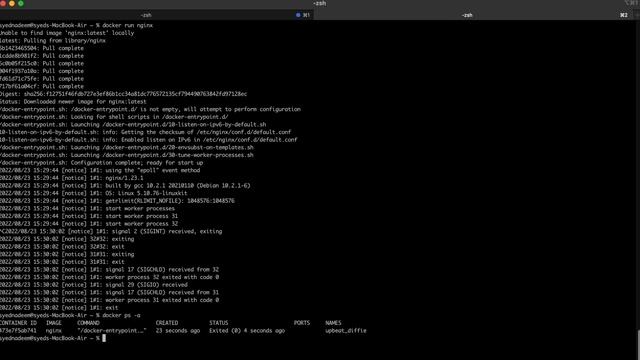The height and width of the screenshot is (360, 640).
Task: Click the 'Exited (0) 4 seconds ago' status
Action: point(247,331)
